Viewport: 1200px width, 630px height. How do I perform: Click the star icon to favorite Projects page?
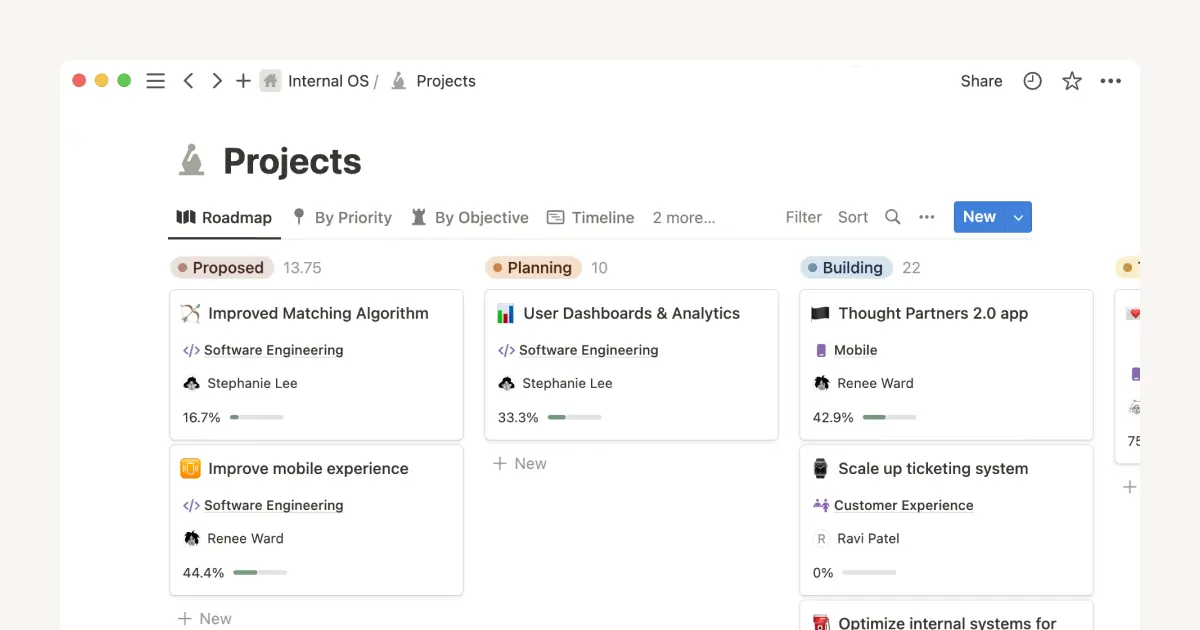pos(1071,81)
